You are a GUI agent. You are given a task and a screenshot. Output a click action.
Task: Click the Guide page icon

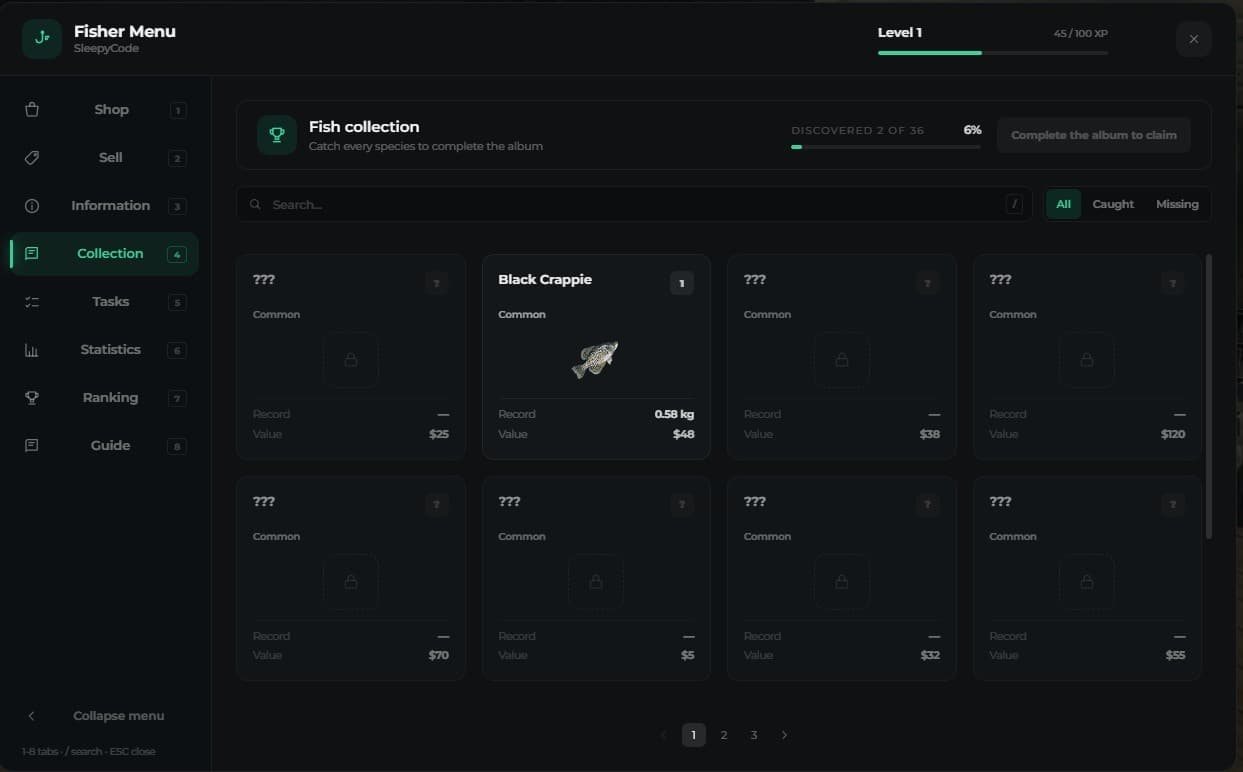click(32, 446)
